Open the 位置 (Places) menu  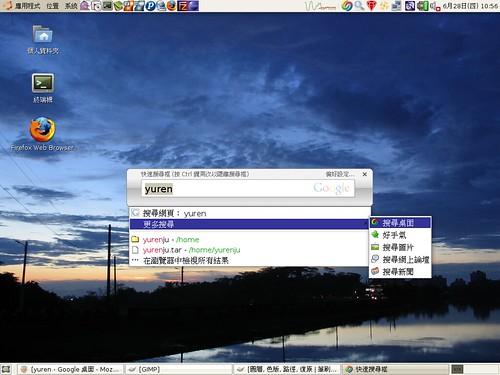click(52, 6)
